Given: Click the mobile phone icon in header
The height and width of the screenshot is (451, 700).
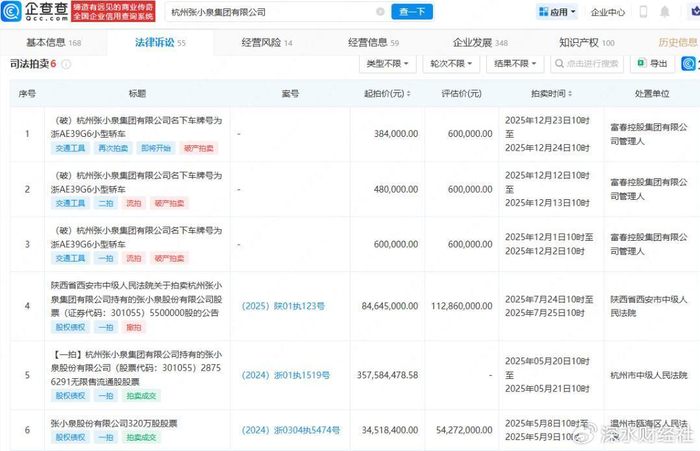Looking at the screenshot, I should click(x=643, y=12).
